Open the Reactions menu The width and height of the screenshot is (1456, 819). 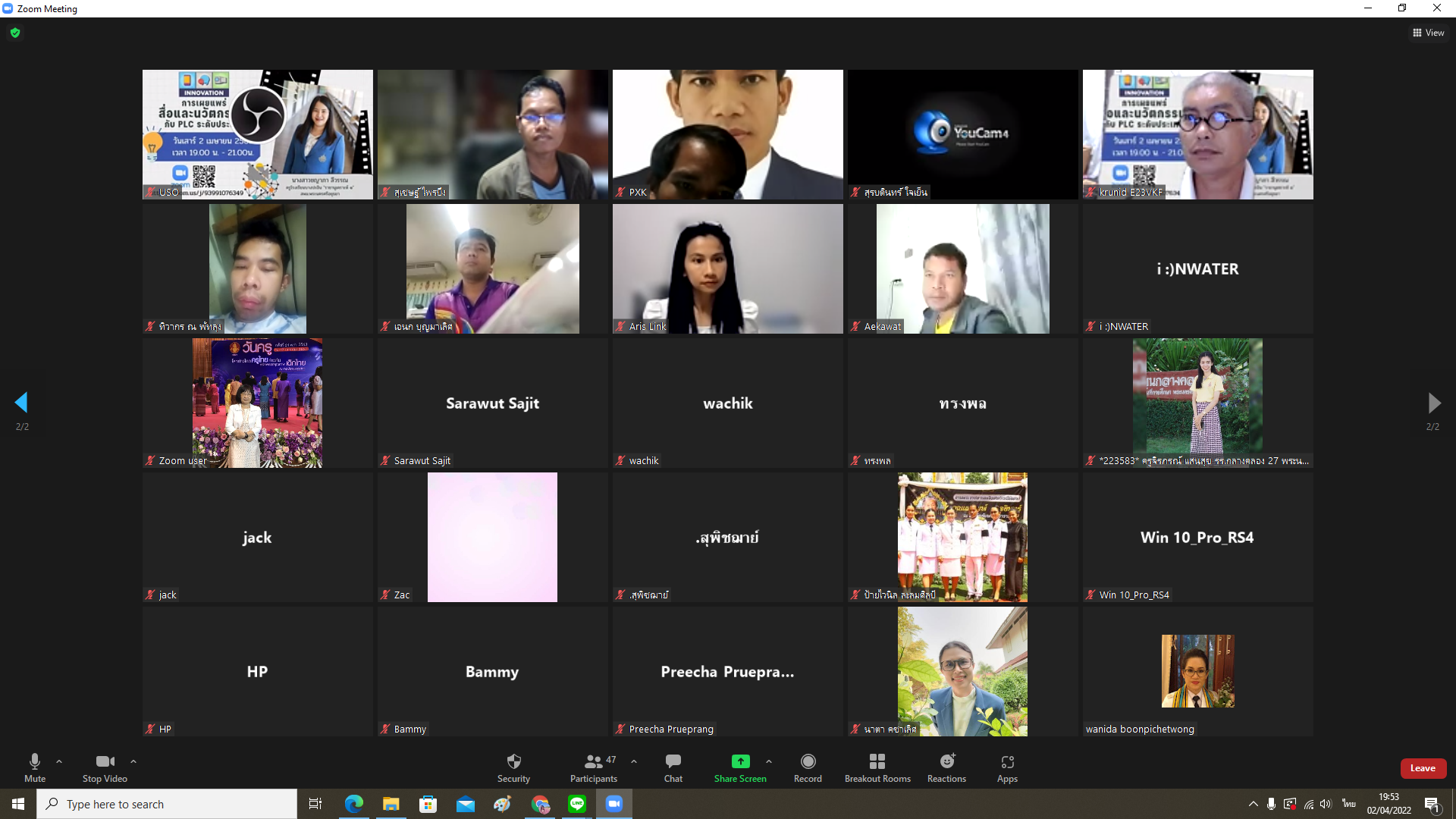[946, 767]
